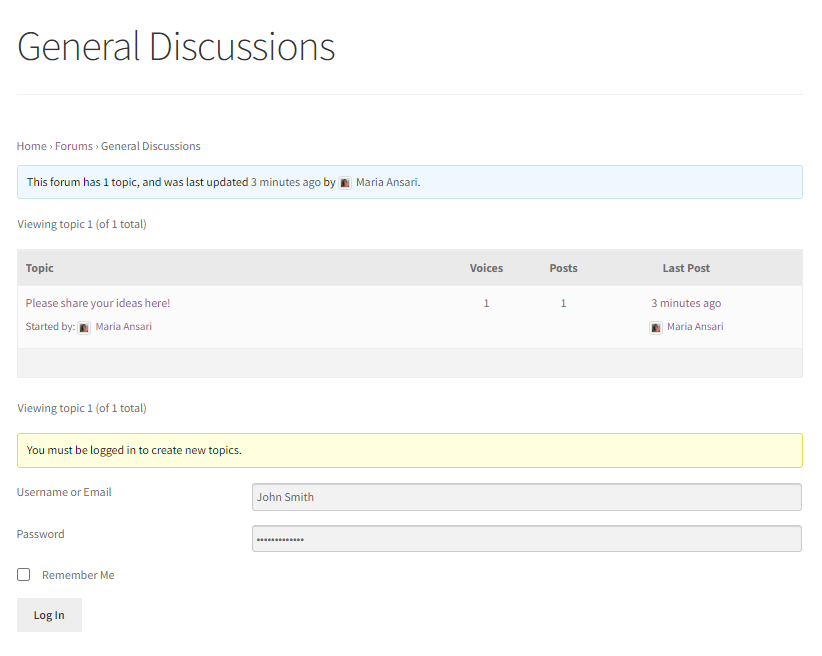Click the Log In button
This screenshot has height=656, width=822.
(49, 615)
